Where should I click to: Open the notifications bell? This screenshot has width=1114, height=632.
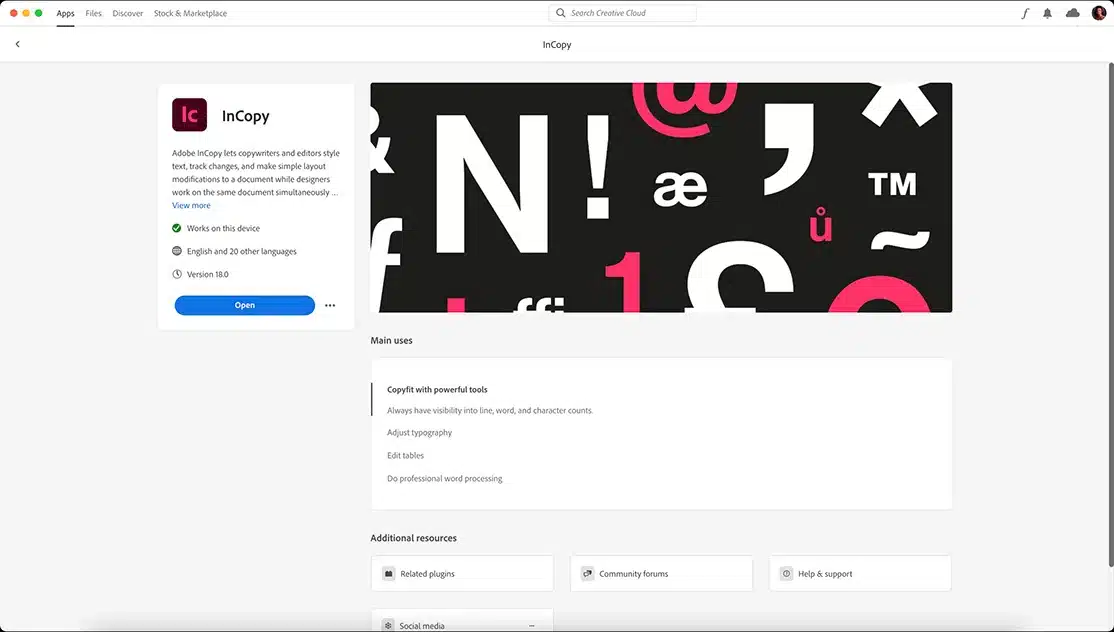tap(1047, 13)
